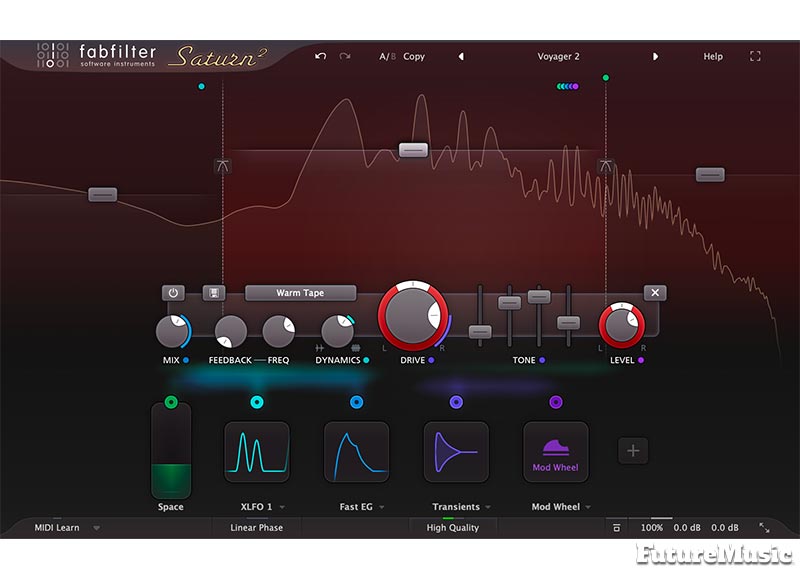Image resolution: width=800 pixels, height=580 pixels.
Task: Enter full screen mode icon
Action: [x=755, y=57]
